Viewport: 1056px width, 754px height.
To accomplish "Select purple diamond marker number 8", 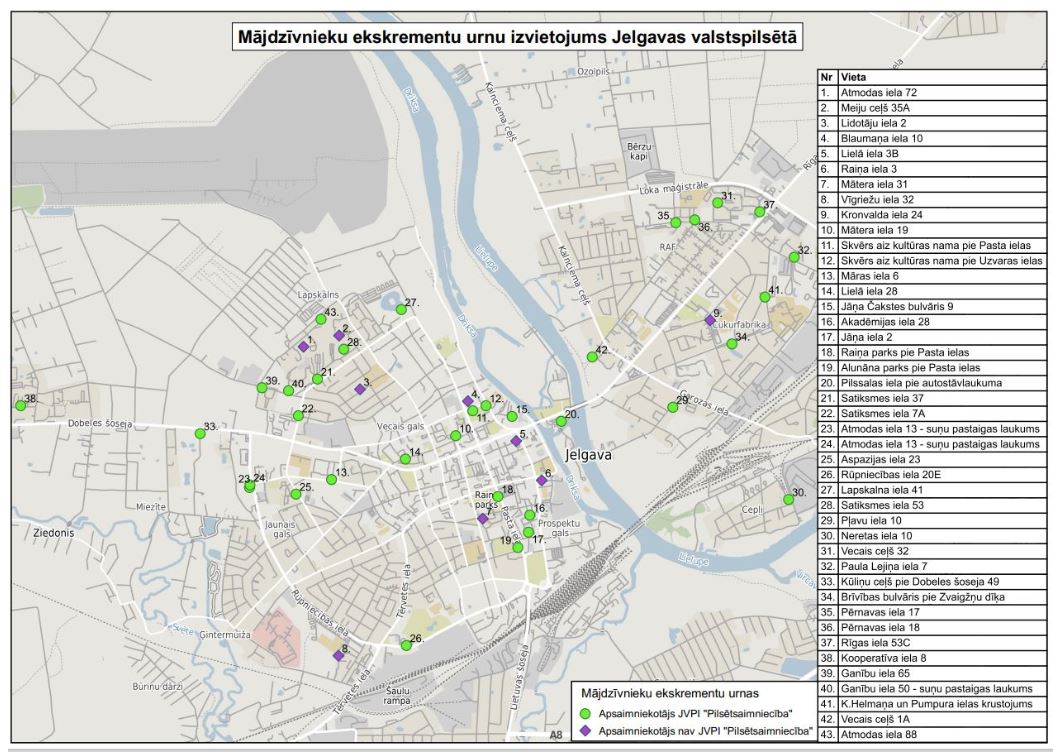I will point(338,656).
